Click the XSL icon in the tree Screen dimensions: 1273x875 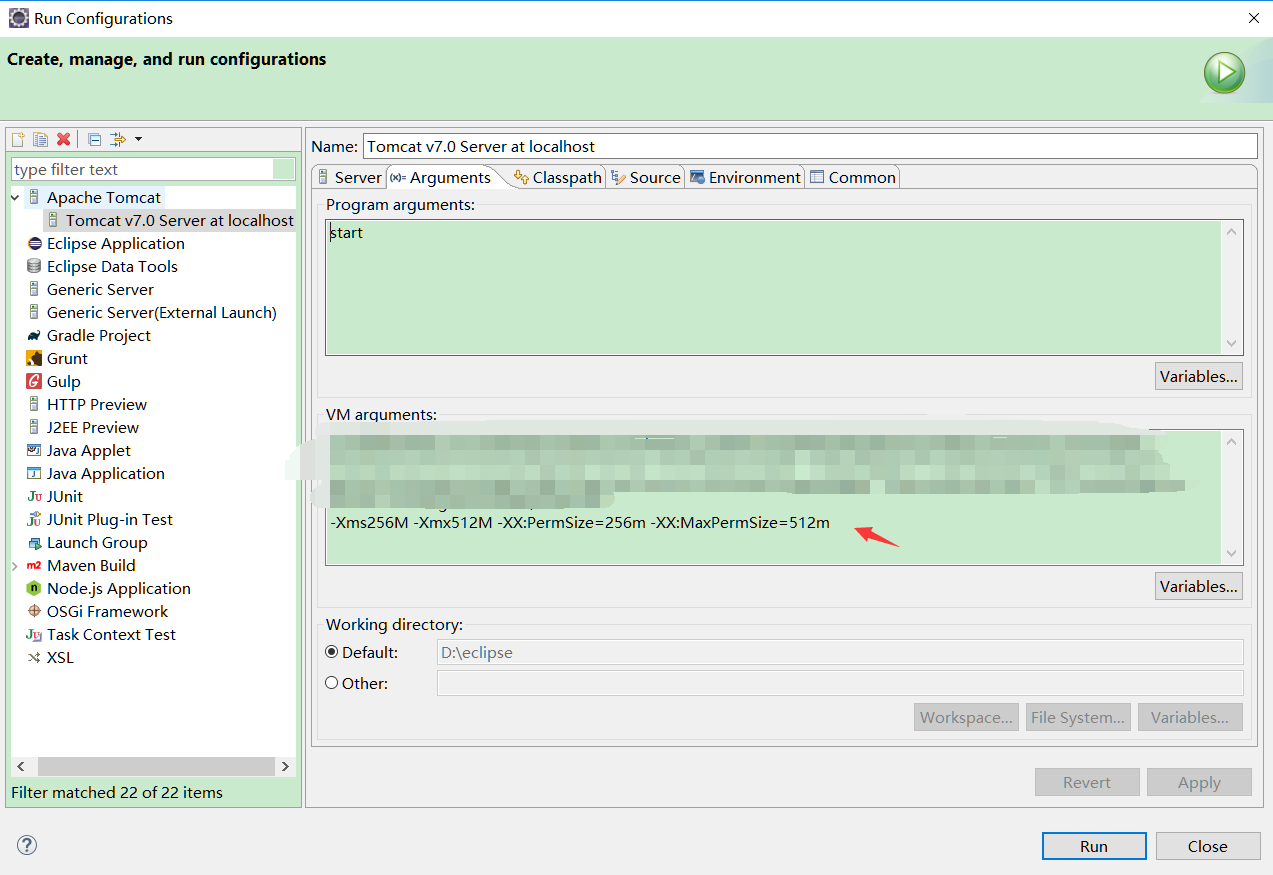pos(34,658)
